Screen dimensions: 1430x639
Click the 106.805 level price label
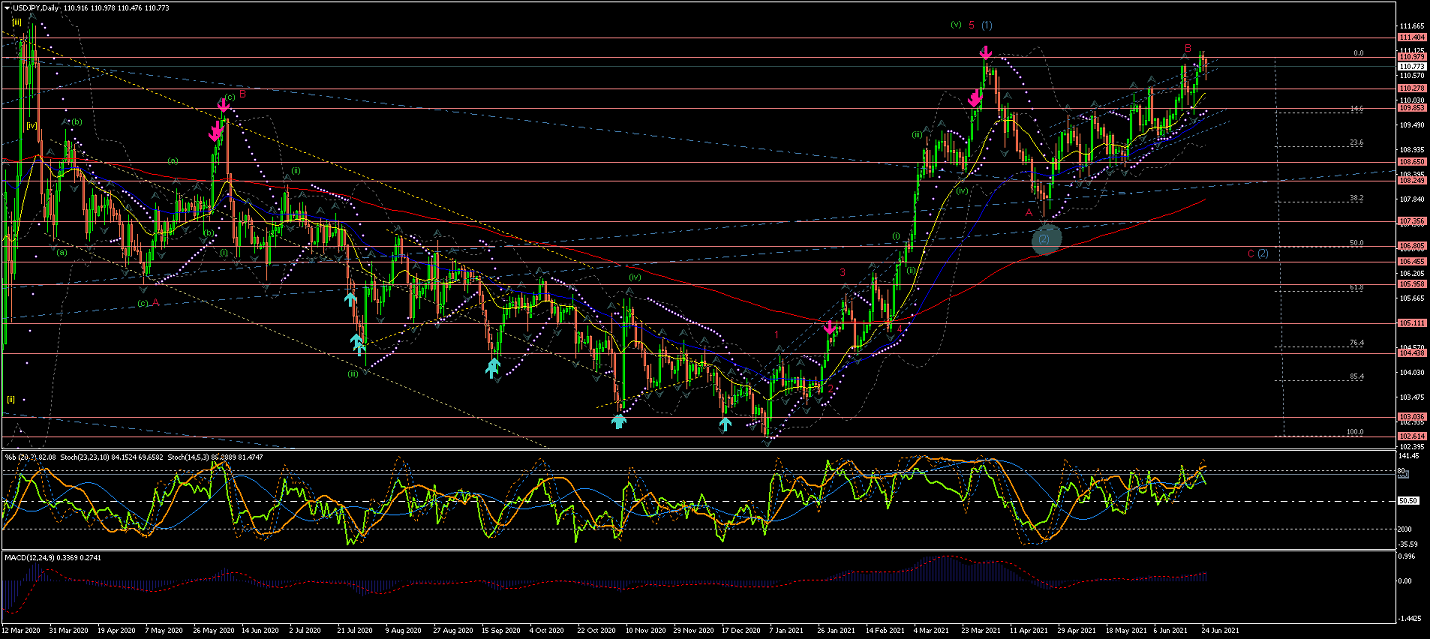pos(1411,246)
